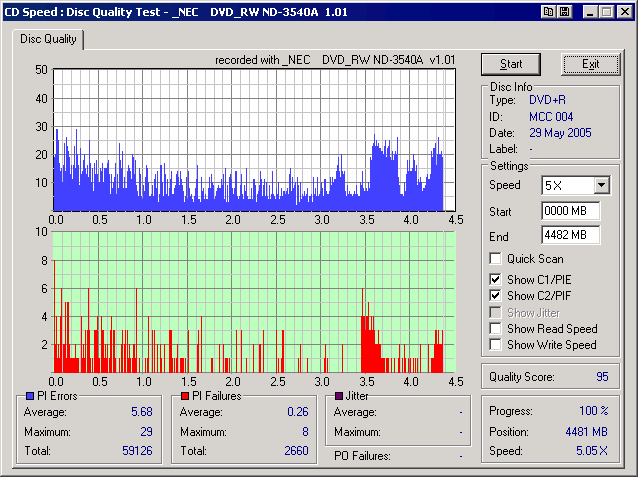Click the copy to clipboard icon in title bar
Image resolution: width=638 pixels, height=477 pixels.
[549, 11]
